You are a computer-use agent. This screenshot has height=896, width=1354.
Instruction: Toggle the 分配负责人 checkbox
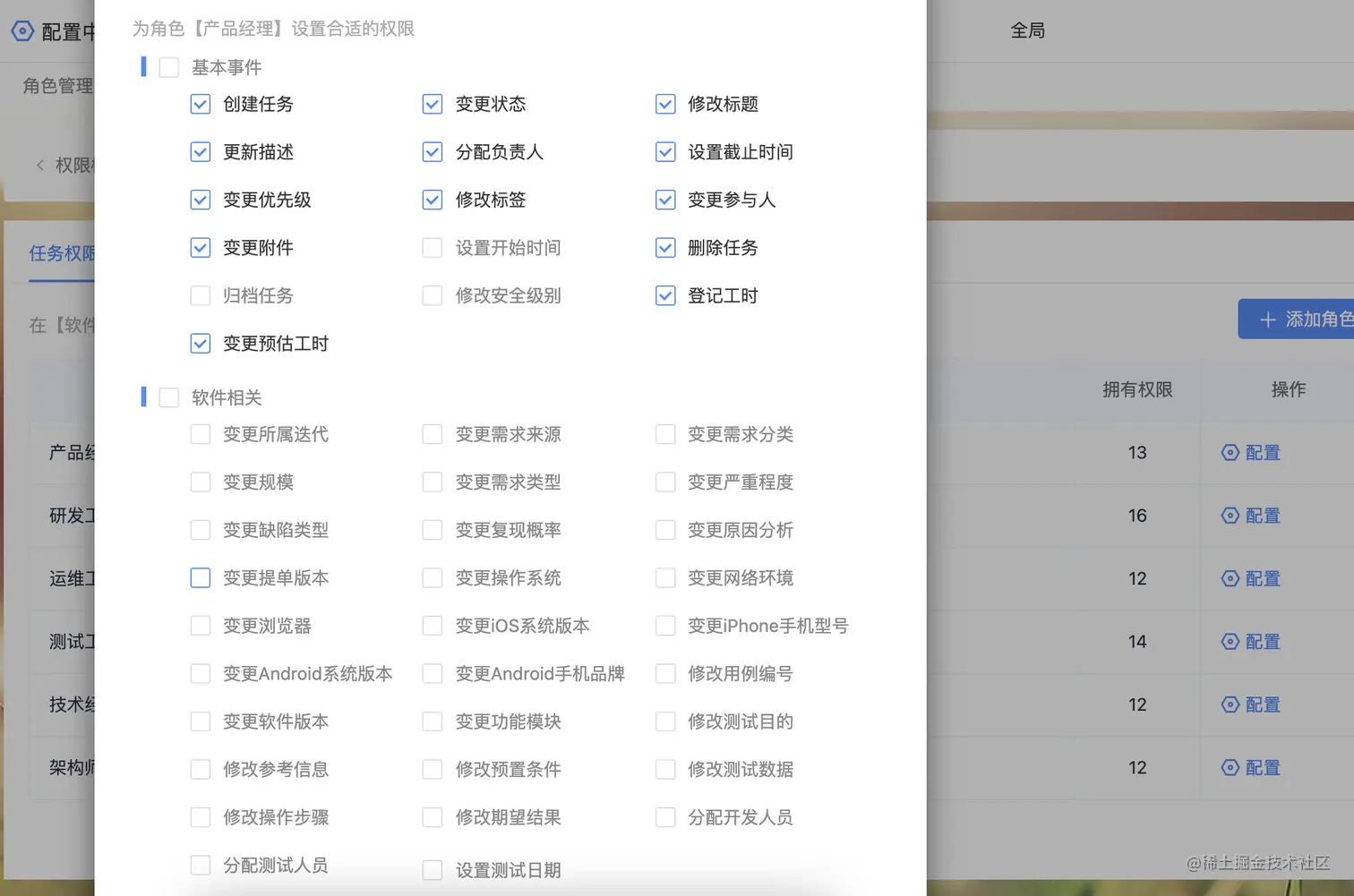(433, 152)
